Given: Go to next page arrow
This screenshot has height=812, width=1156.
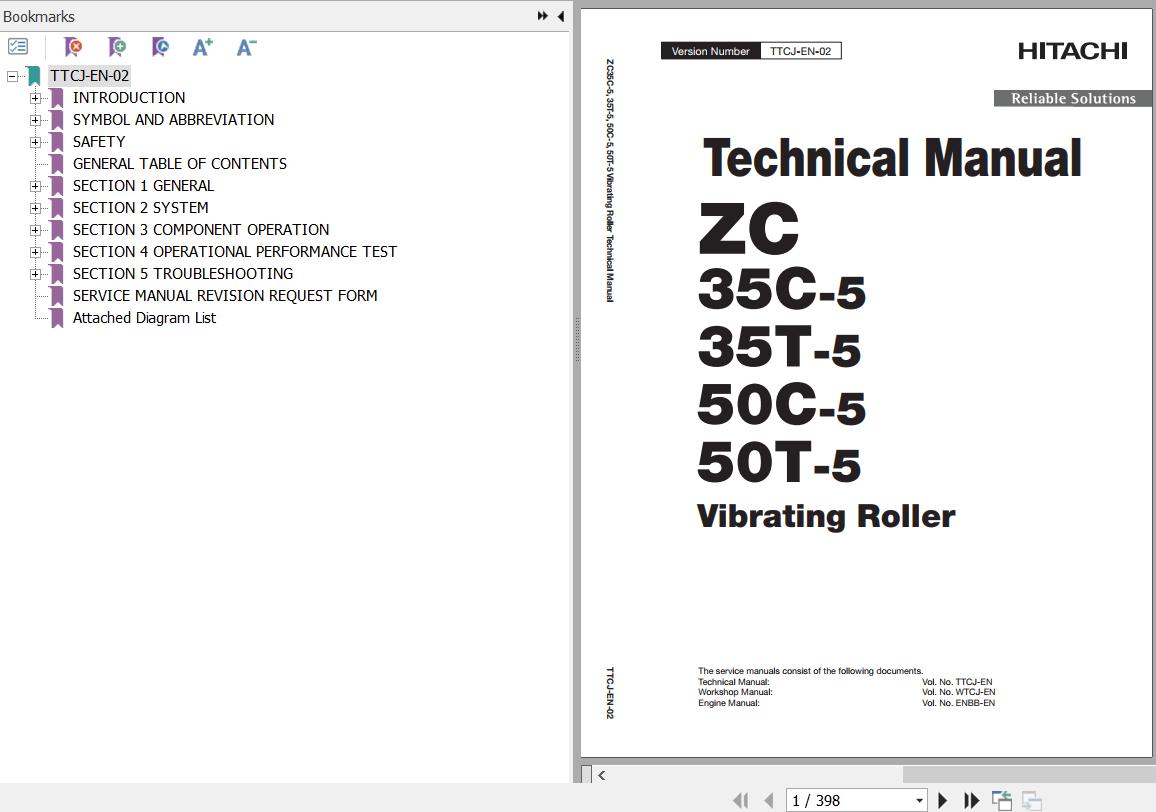Looking at the screenshot, I should [x=942, y=800].
